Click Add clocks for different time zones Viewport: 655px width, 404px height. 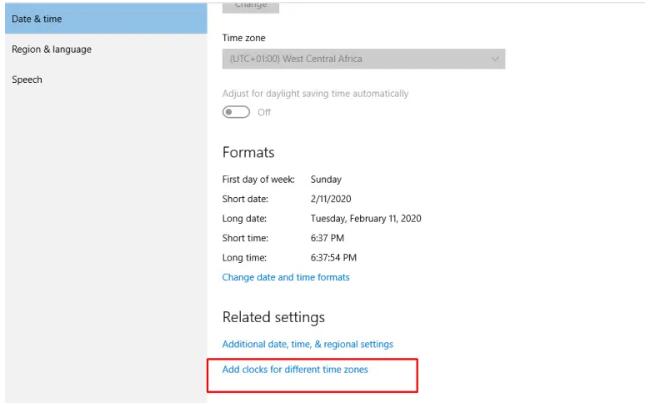click(295, 370)
